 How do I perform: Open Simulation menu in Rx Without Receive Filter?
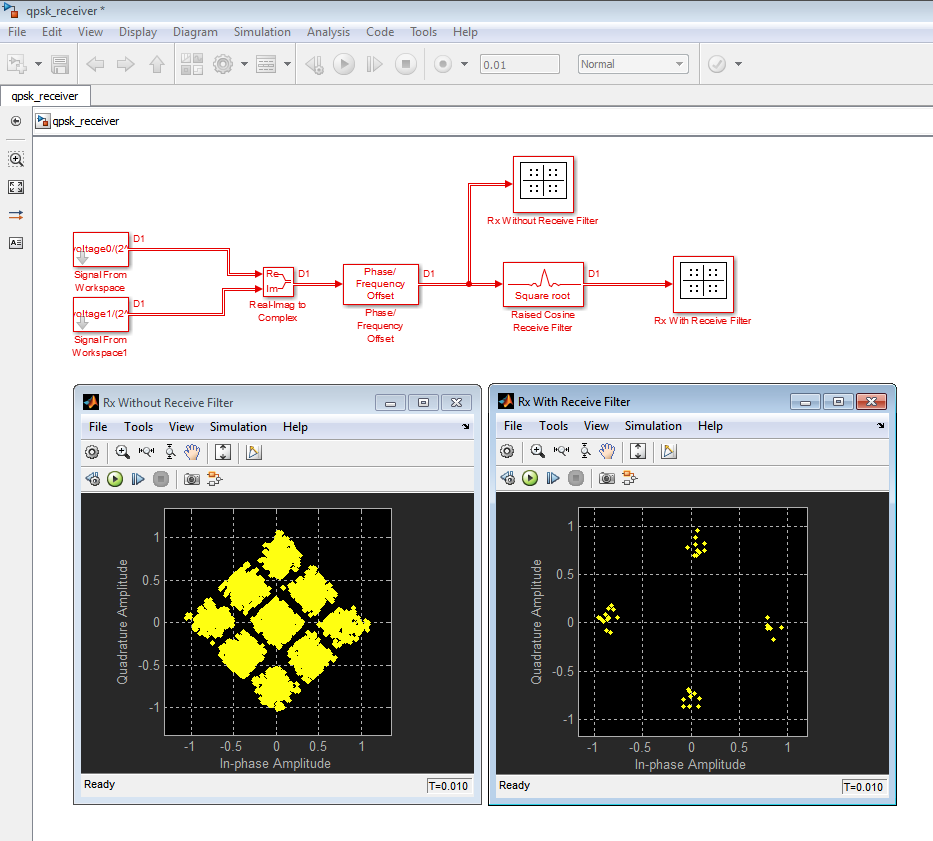238,427
